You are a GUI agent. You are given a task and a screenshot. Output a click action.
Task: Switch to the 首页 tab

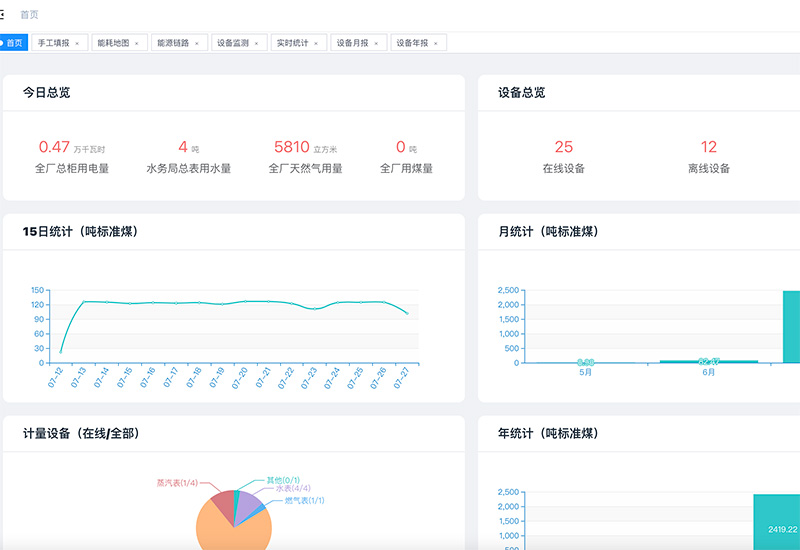tap(14, 43)
